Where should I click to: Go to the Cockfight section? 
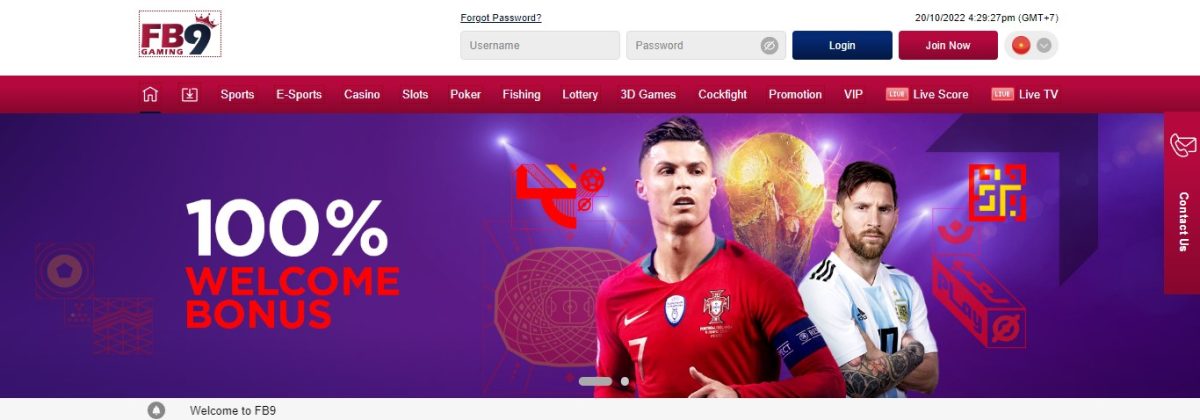tap(722, 94)
